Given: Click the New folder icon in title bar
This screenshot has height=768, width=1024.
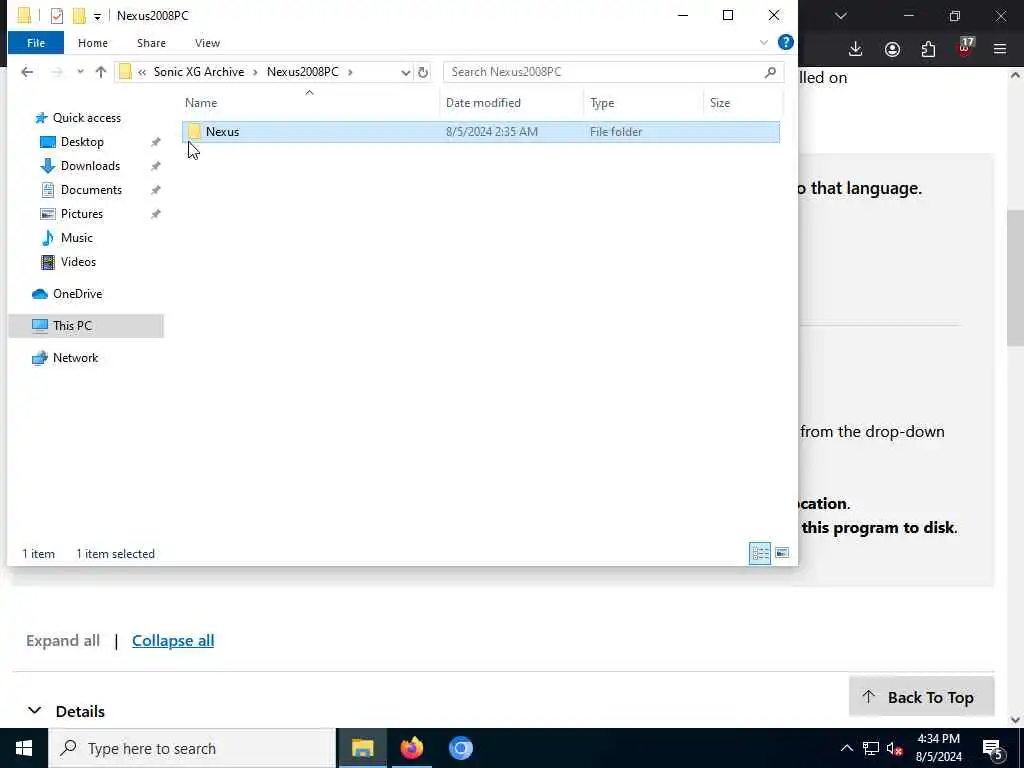Looking at the screenshot, I should tap(79, 16).
